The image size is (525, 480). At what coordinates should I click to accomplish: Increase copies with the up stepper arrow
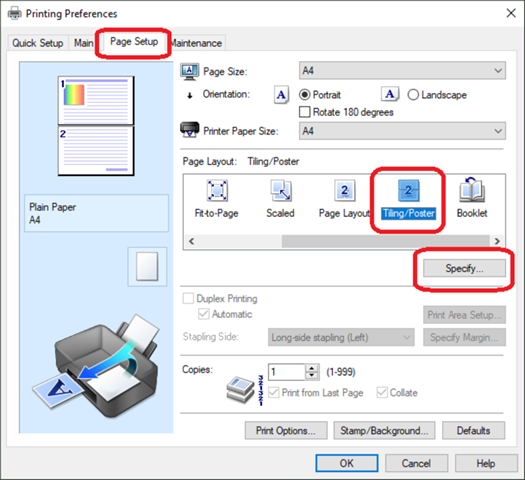click(x=312, y=368)
